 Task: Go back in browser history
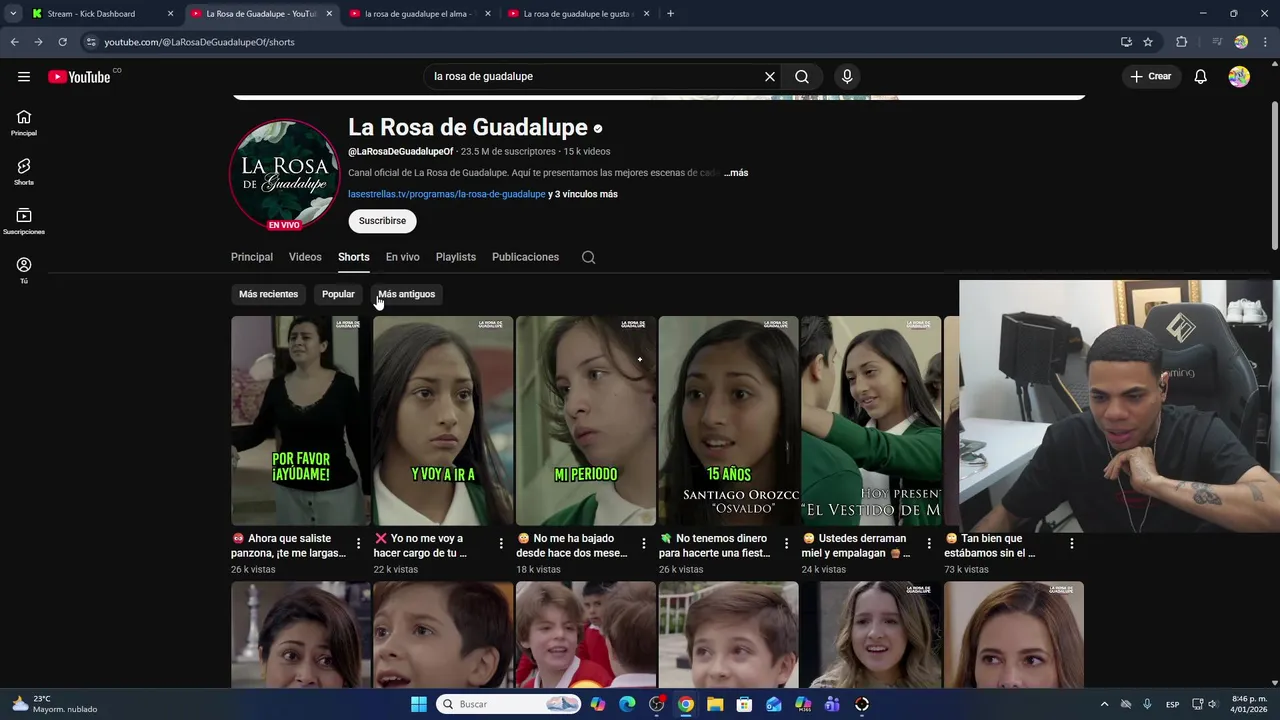point(14,42)
